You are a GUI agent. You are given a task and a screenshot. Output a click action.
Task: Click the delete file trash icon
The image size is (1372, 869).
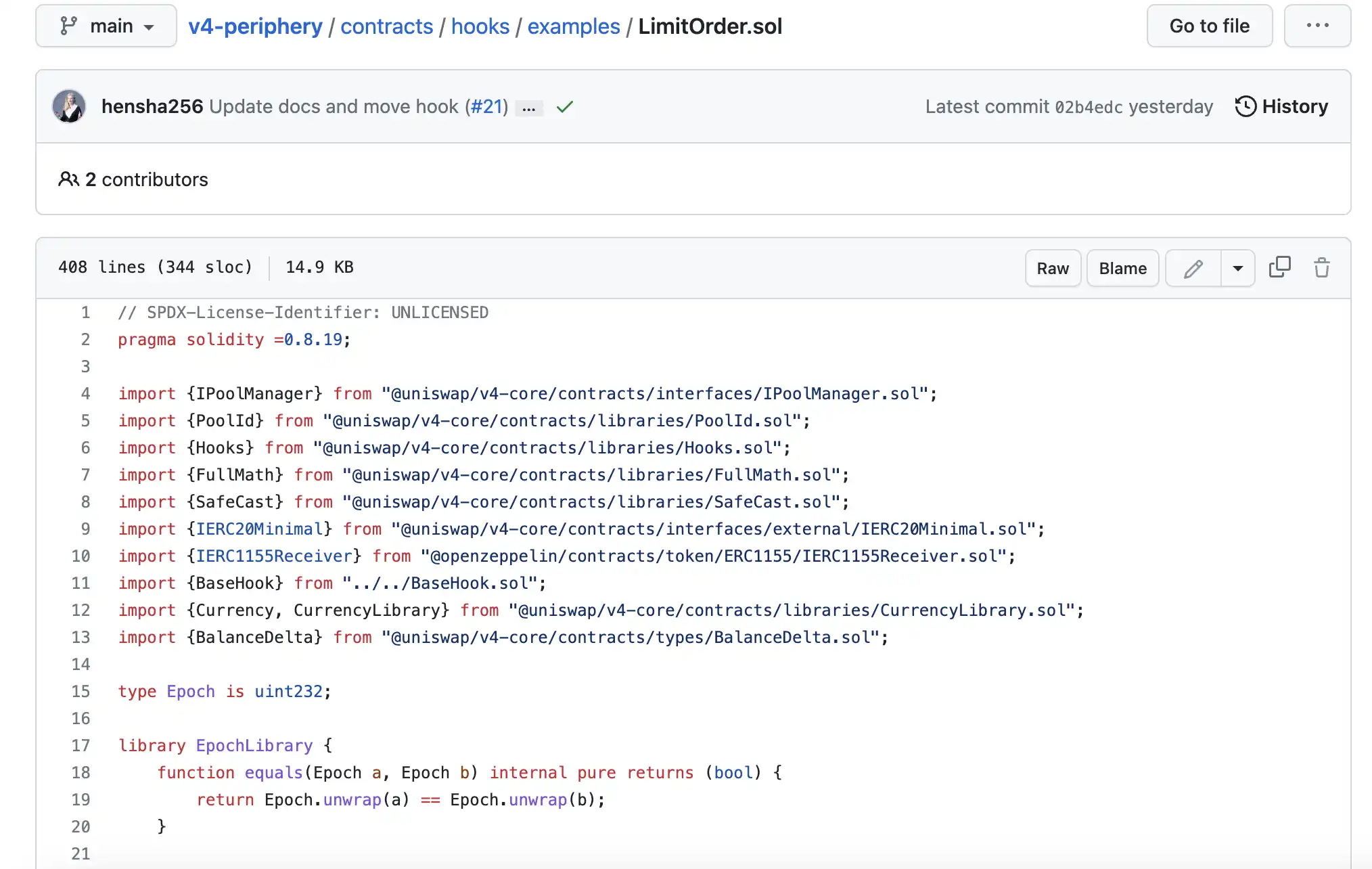point(1322,267)
